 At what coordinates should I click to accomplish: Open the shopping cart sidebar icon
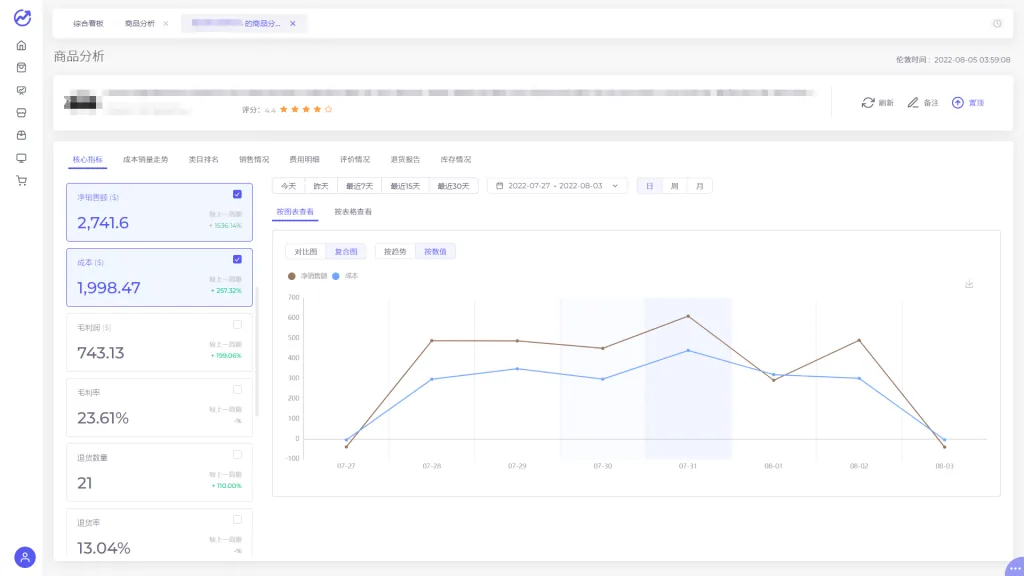point(22,181)
